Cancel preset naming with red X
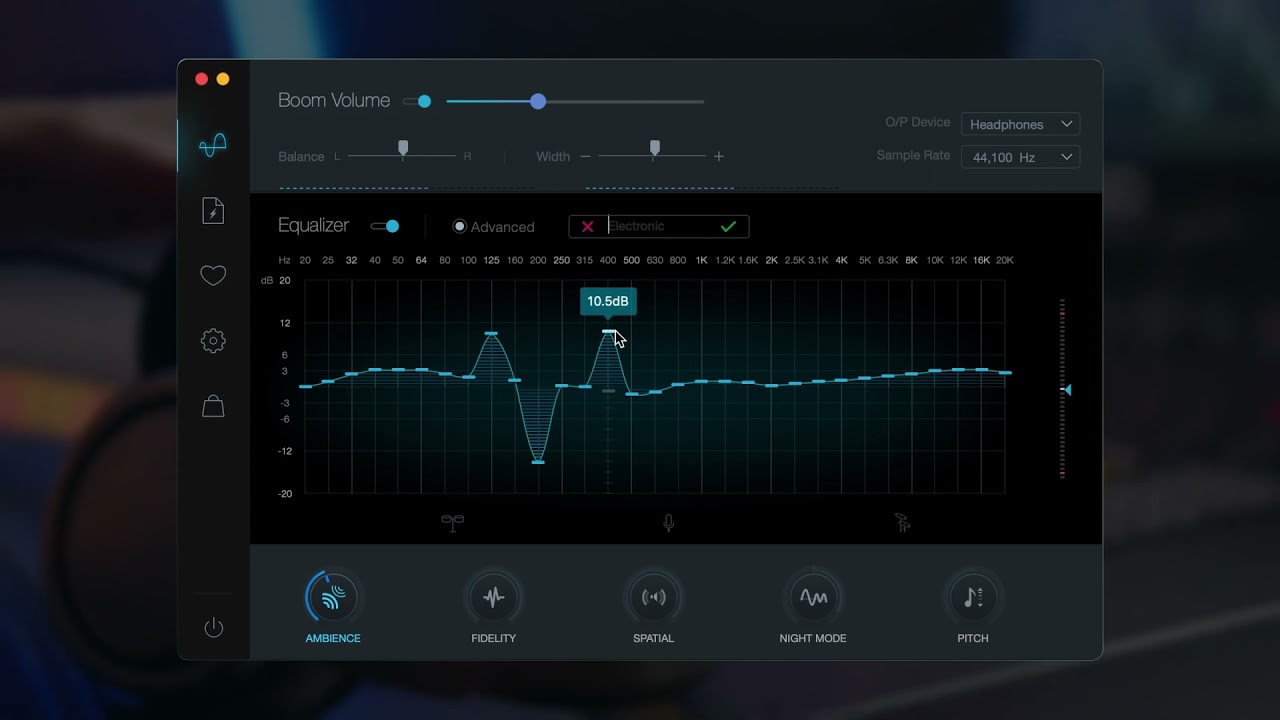This screenshot has height=720, width=1280. click(588, 227)
